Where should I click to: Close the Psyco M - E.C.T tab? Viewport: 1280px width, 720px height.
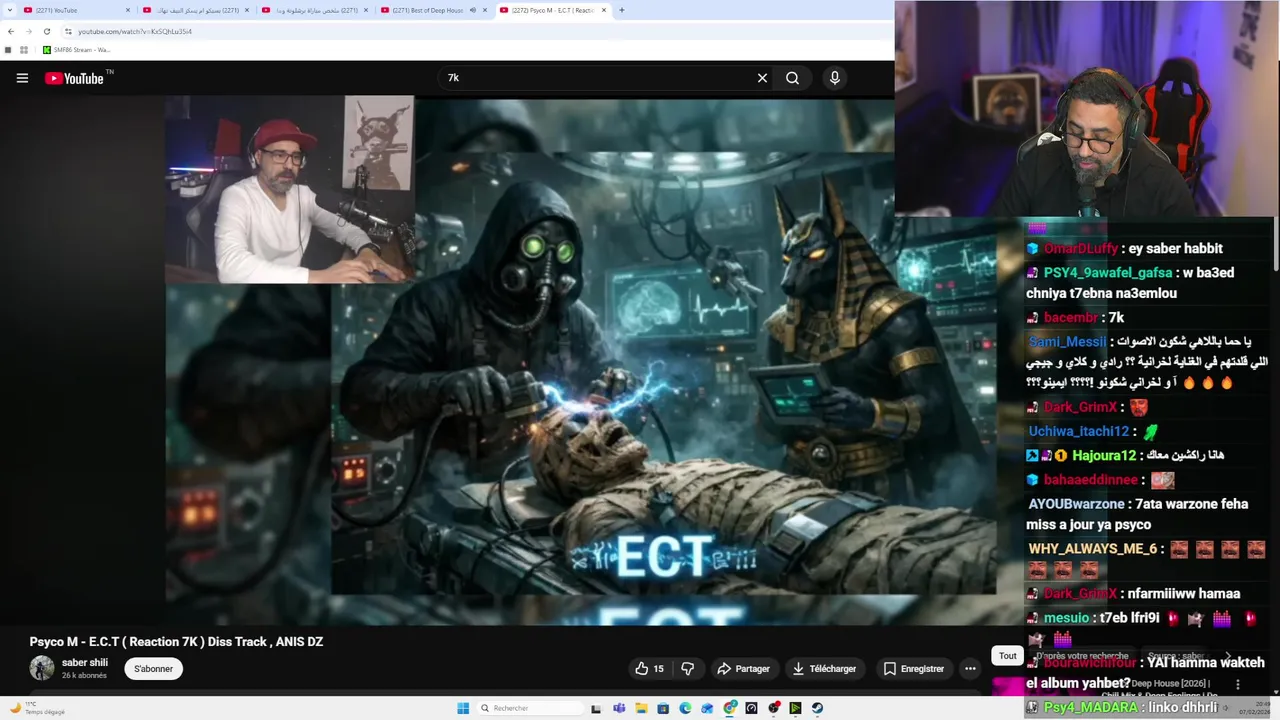pyautogui.click(x=604, y=10)
